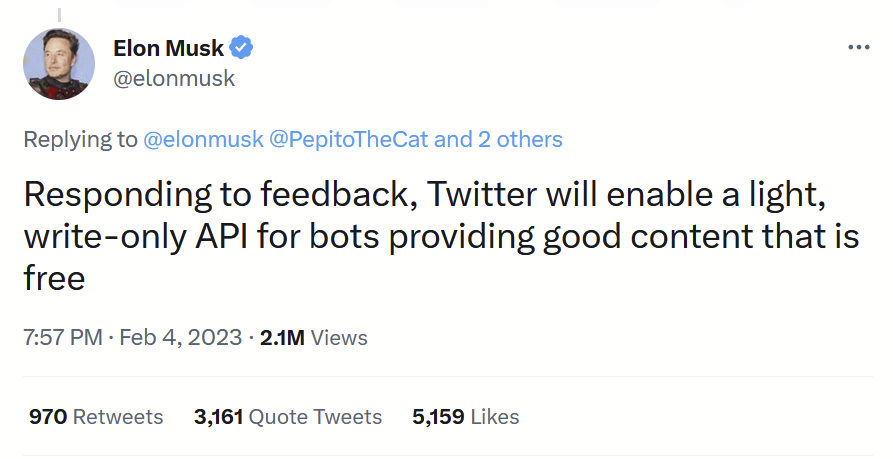Click the word "free" ending the tweet
The width and height of the screenshot is (893, 459).
pos(54,279)
